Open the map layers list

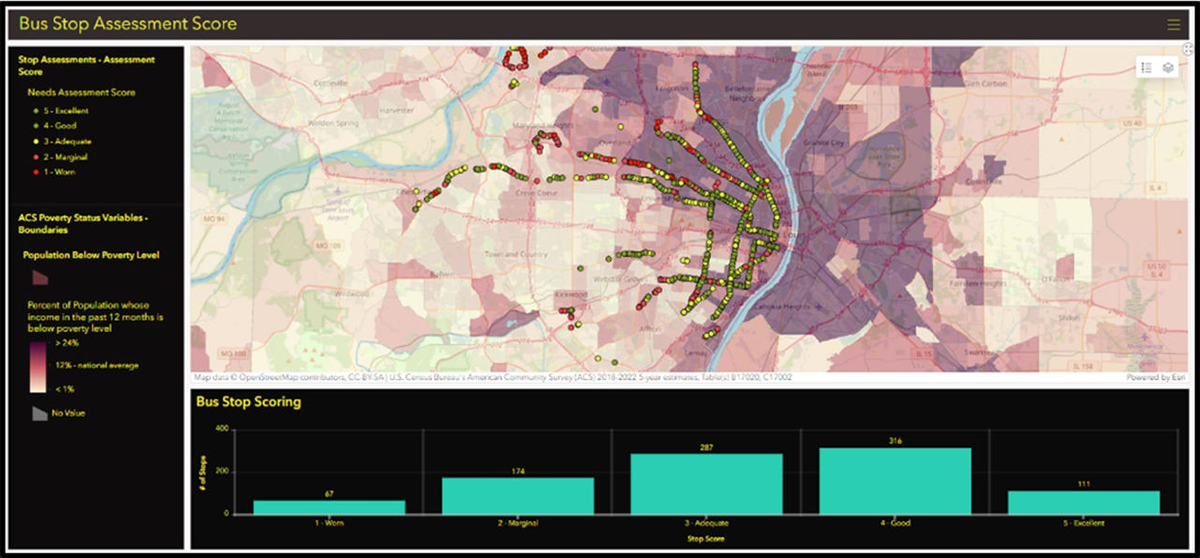[x=1168, y=67]
